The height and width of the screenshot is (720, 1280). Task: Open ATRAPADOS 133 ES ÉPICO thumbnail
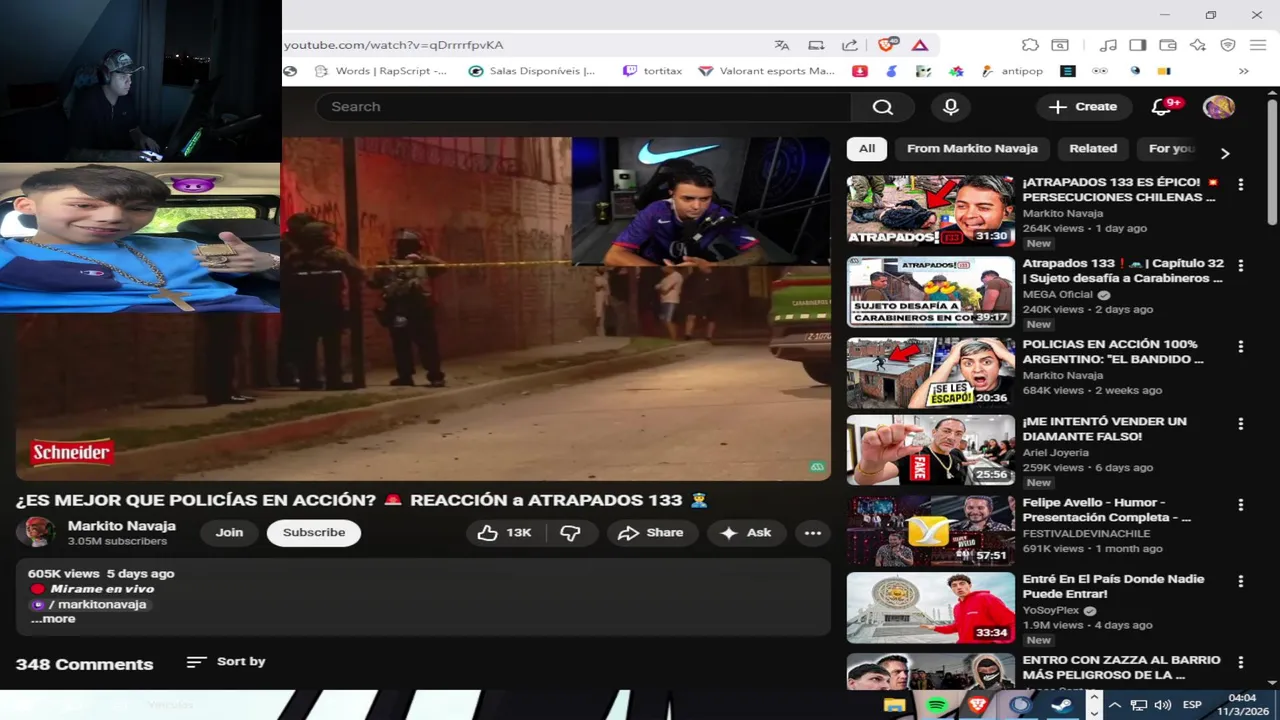pyautogui.click(x=930, y=211)
